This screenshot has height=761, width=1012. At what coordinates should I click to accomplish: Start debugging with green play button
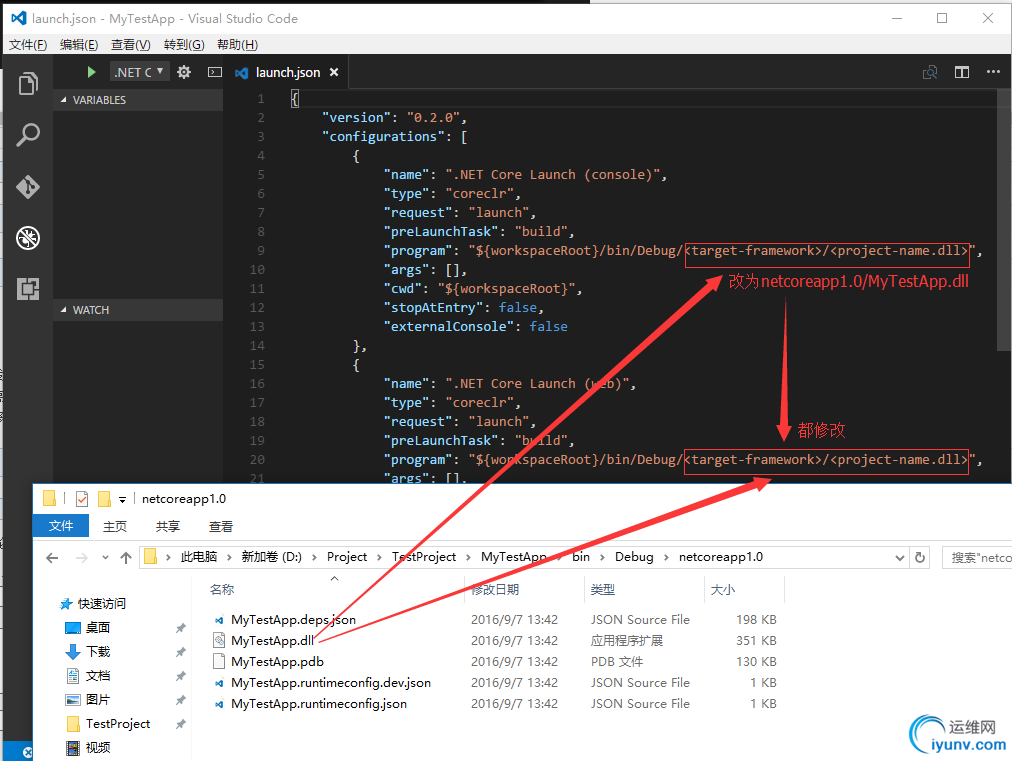click(x=92, y=72)
